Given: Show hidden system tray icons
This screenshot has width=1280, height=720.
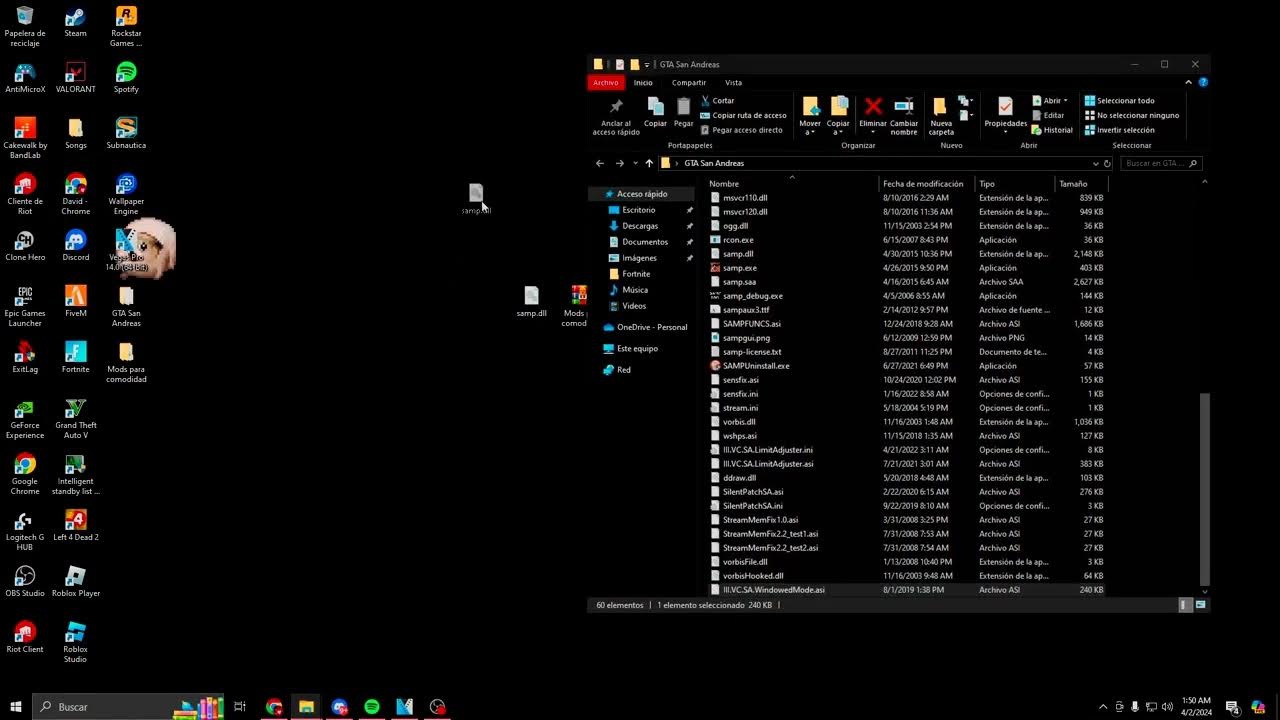Looking at the screenshot, I should click(x=1103, y=707).
